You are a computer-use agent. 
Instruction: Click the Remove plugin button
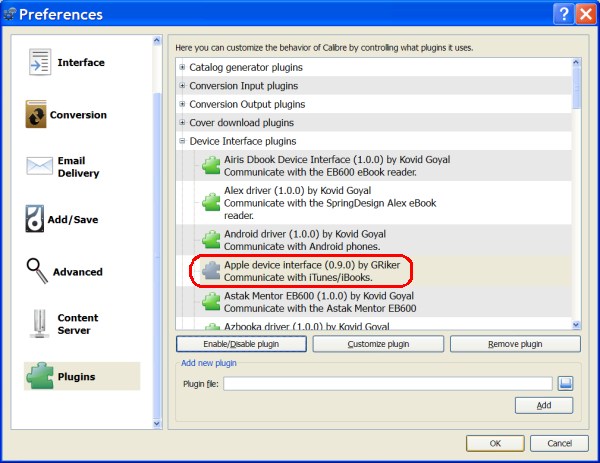click(515, 344)
